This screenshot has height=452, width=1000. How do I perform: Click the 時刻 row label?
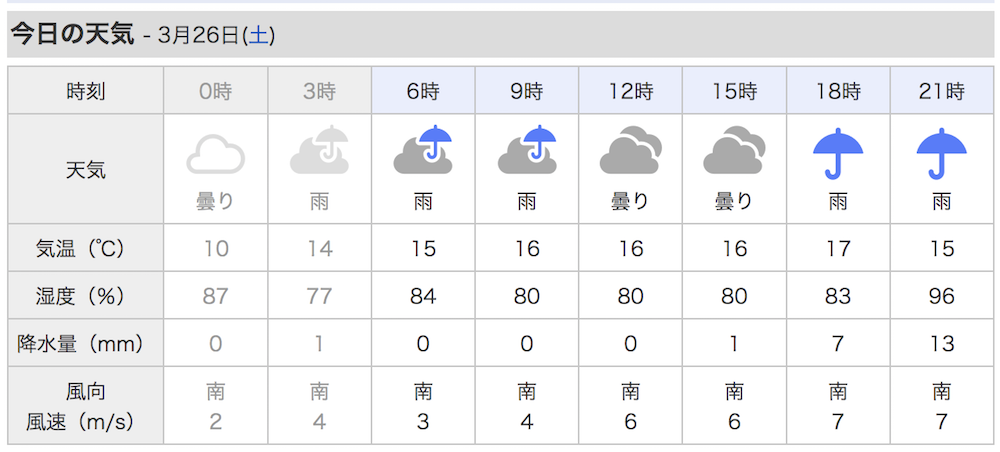point(85,91)
